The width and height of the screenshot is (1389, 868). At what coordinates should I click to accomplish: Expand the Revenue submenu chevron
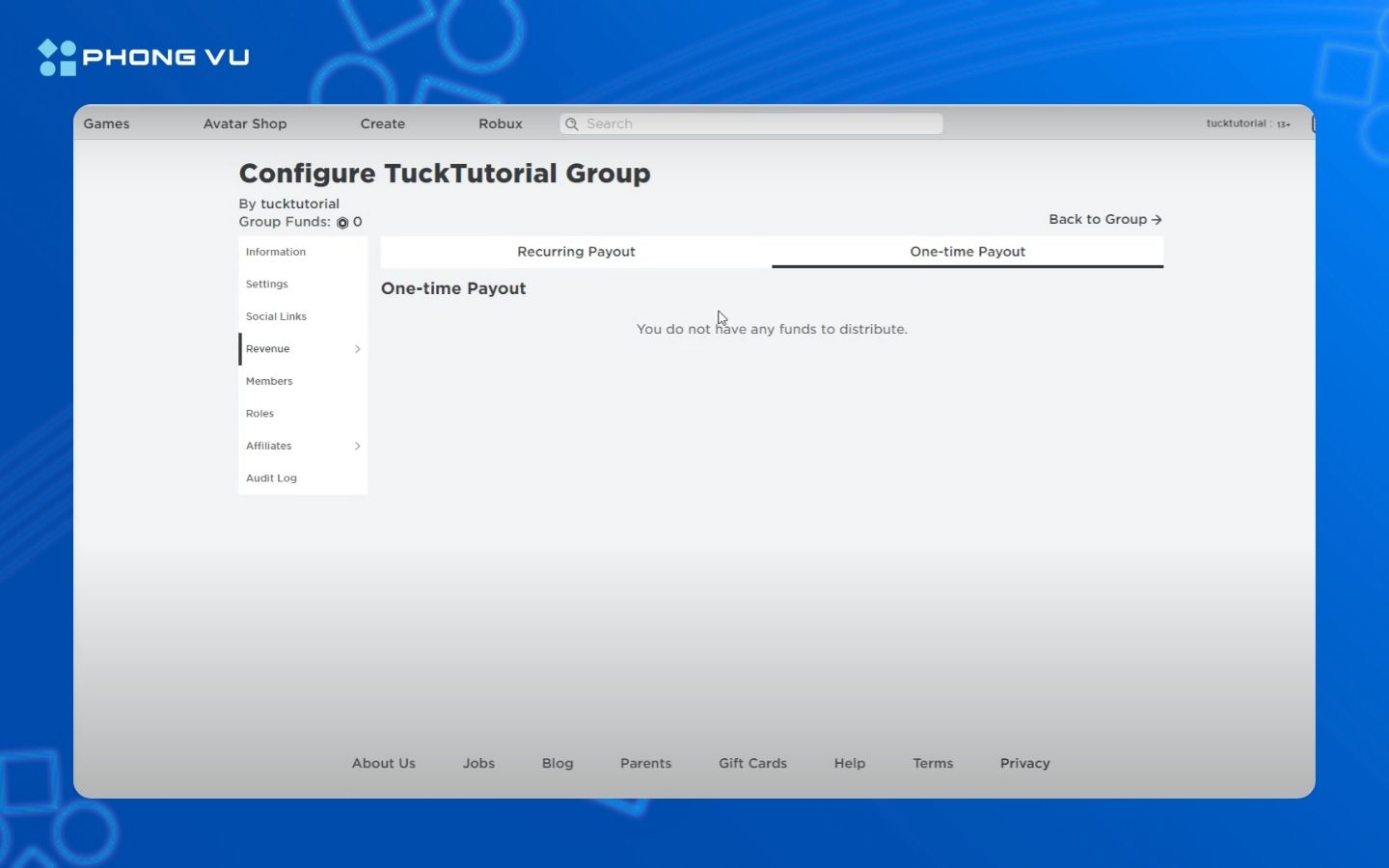click(x=357, y=349)
